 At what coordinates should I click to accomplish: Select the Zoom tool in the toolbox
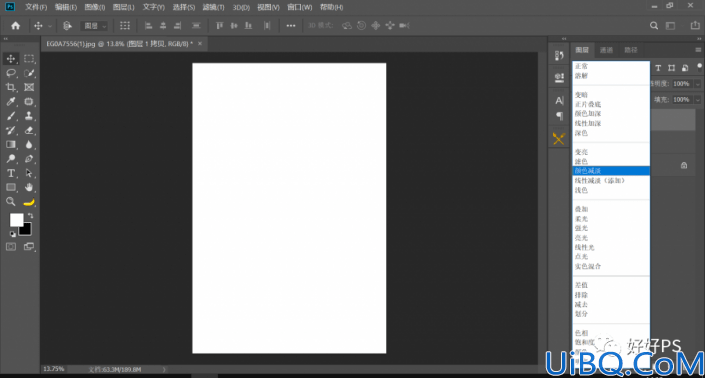point(11,202)
